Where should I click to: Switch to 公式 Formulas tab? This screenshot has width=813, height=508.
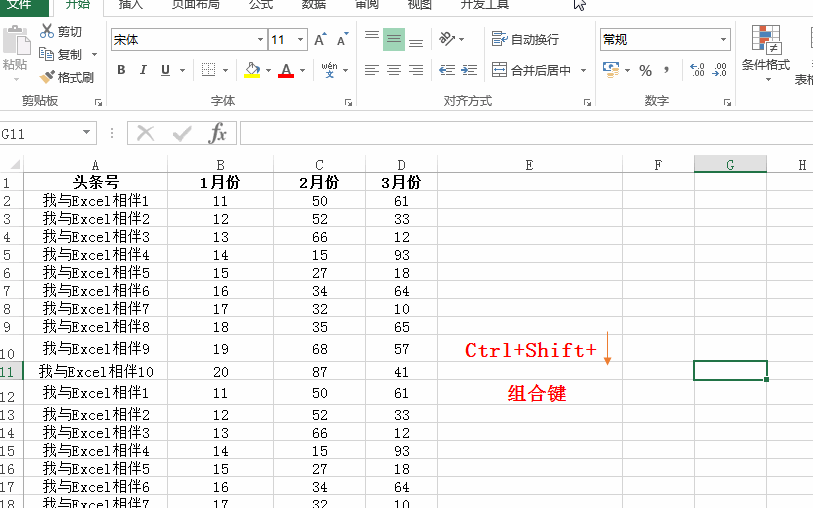click(x=261, y=5)
